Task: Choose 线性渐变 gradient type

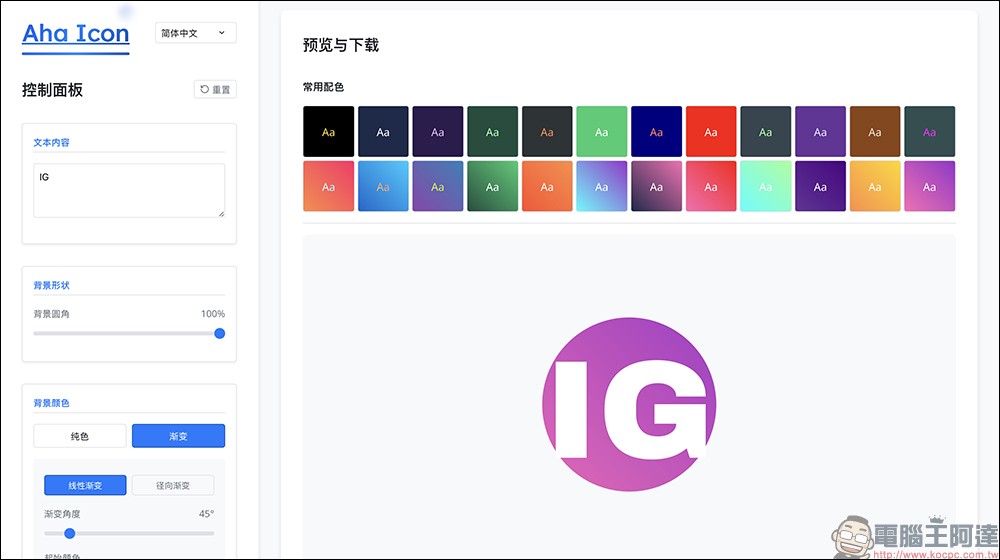Action: [85, 485]
